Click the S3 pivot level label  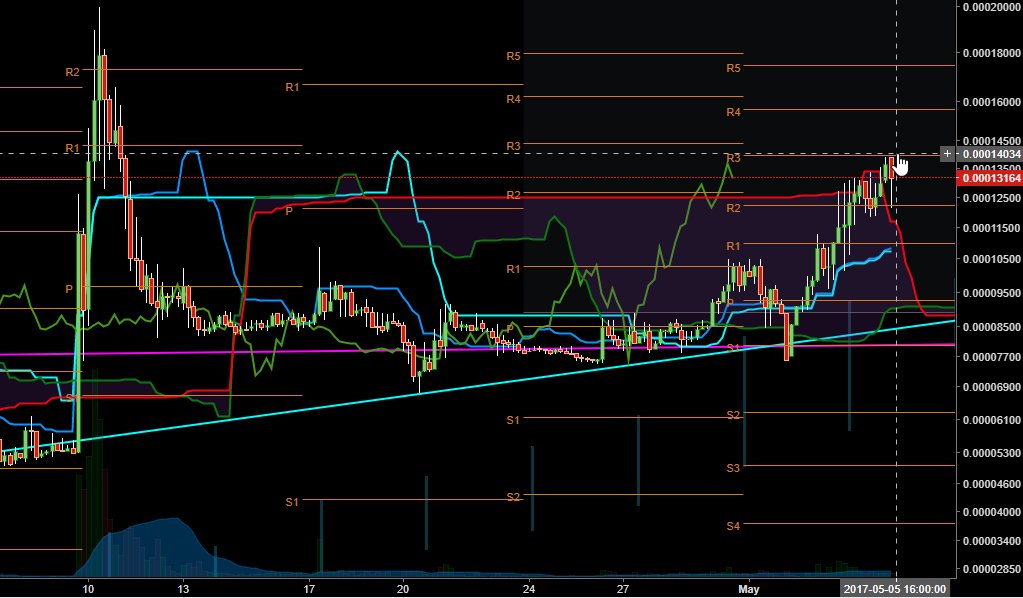pos(733,468)
